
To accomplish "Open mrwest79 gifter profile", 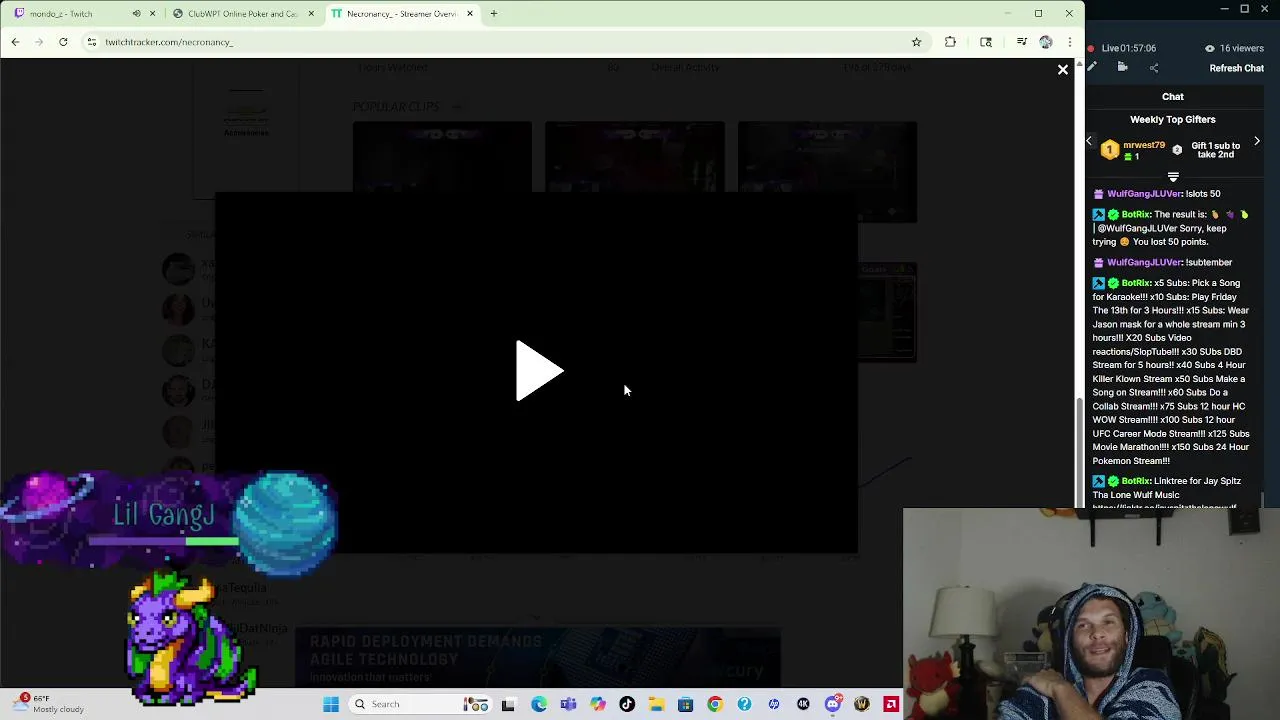I will click(1144, 145).
